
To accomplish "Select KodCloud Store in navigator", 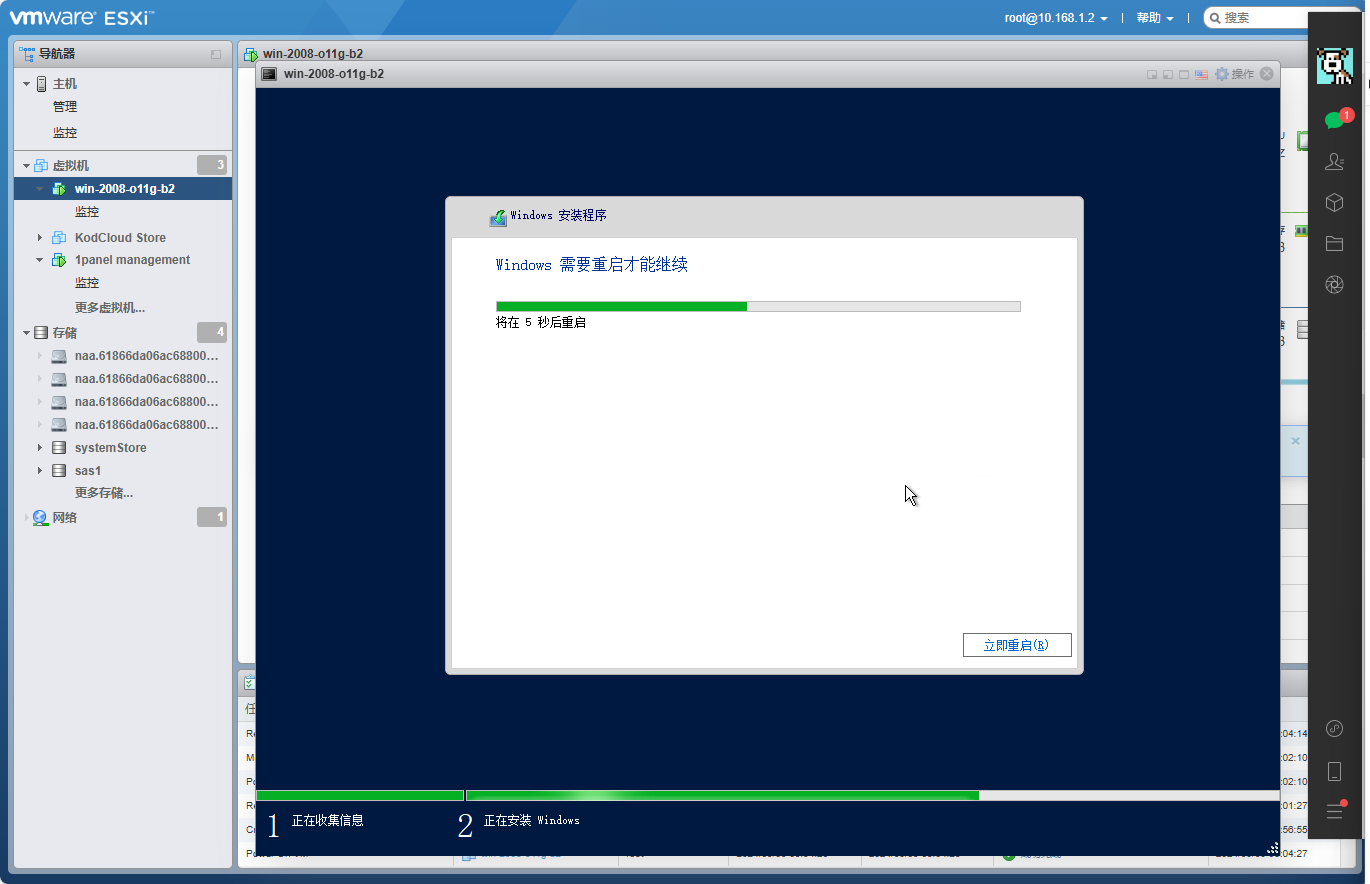I will [120, 237].
